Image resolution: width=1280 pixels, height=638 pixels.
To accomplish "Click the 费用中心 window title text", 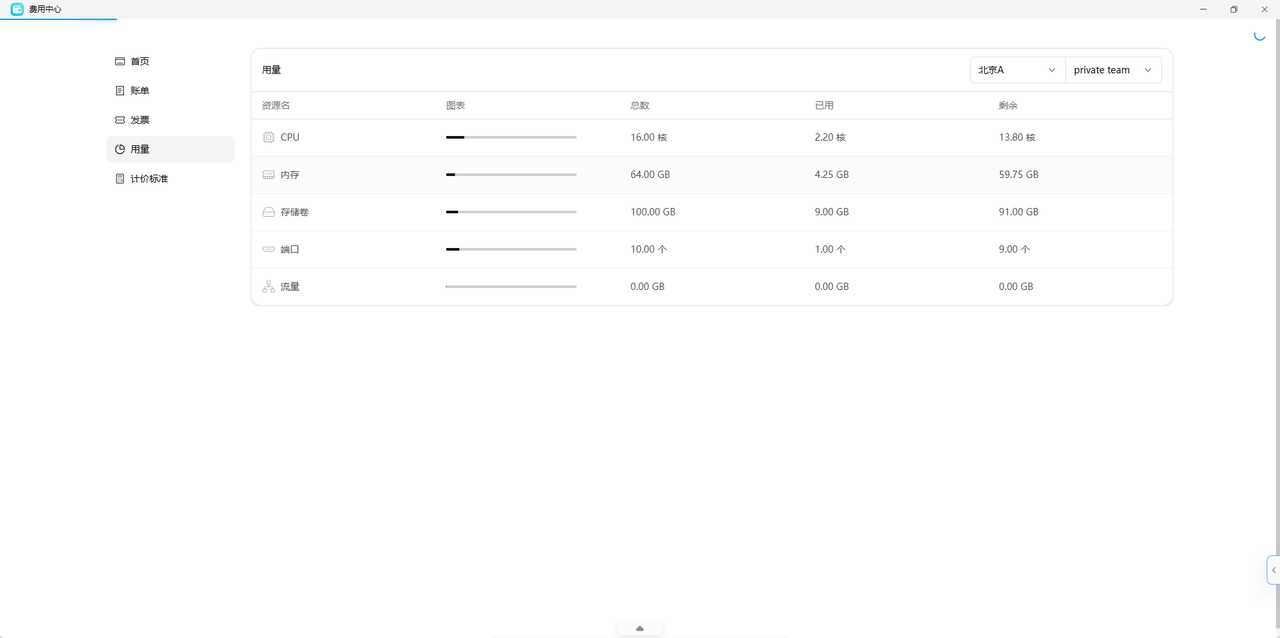I will click(45, 9).
